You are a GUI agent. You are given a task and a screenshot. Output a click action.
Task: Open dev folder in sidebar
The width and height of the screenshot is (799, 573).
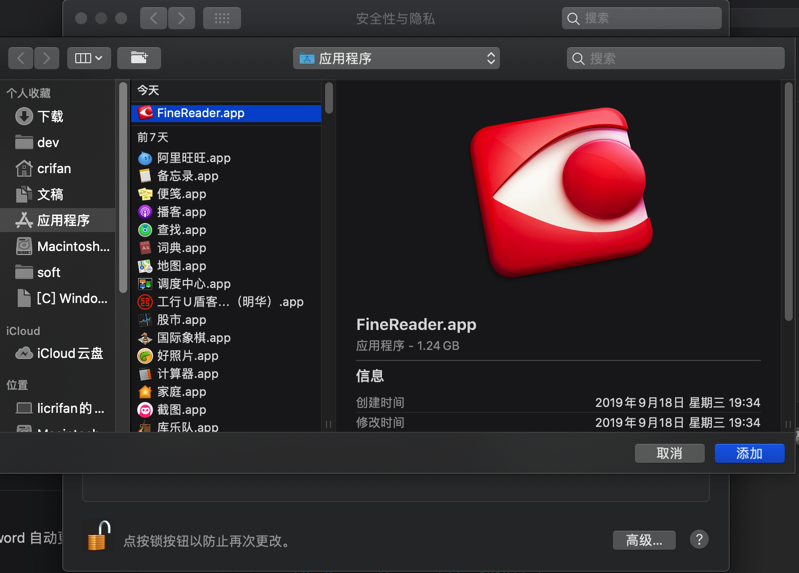tap(58, 142)
